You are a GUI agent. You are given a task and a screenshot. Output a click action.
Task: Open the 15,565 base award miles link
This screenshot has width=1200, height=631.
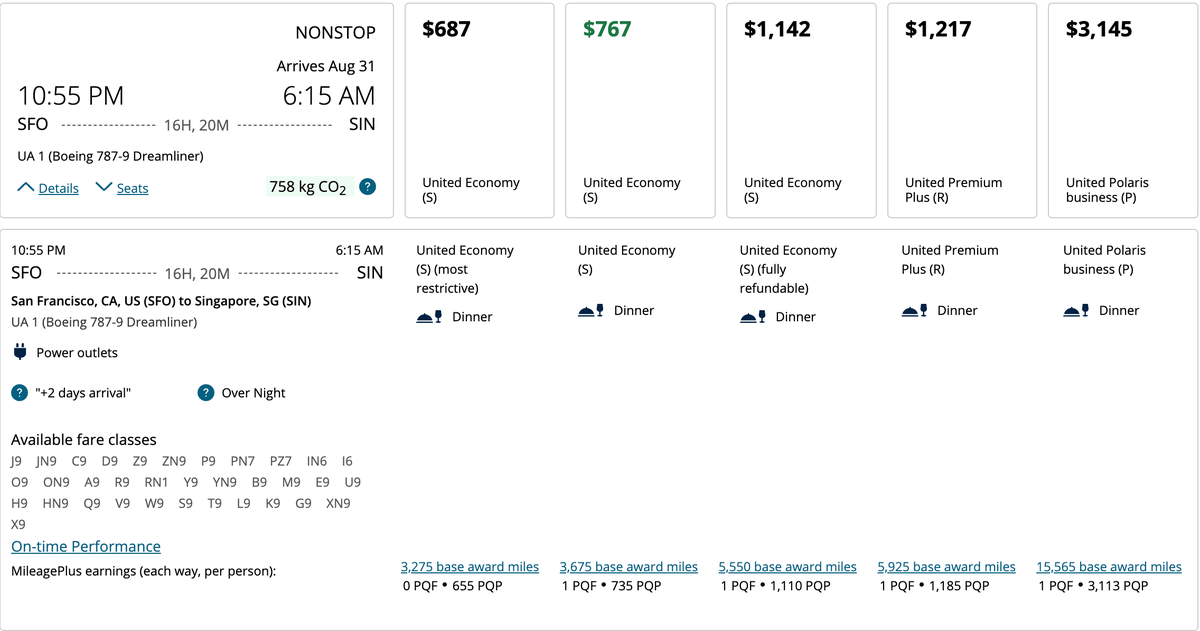1109,567
